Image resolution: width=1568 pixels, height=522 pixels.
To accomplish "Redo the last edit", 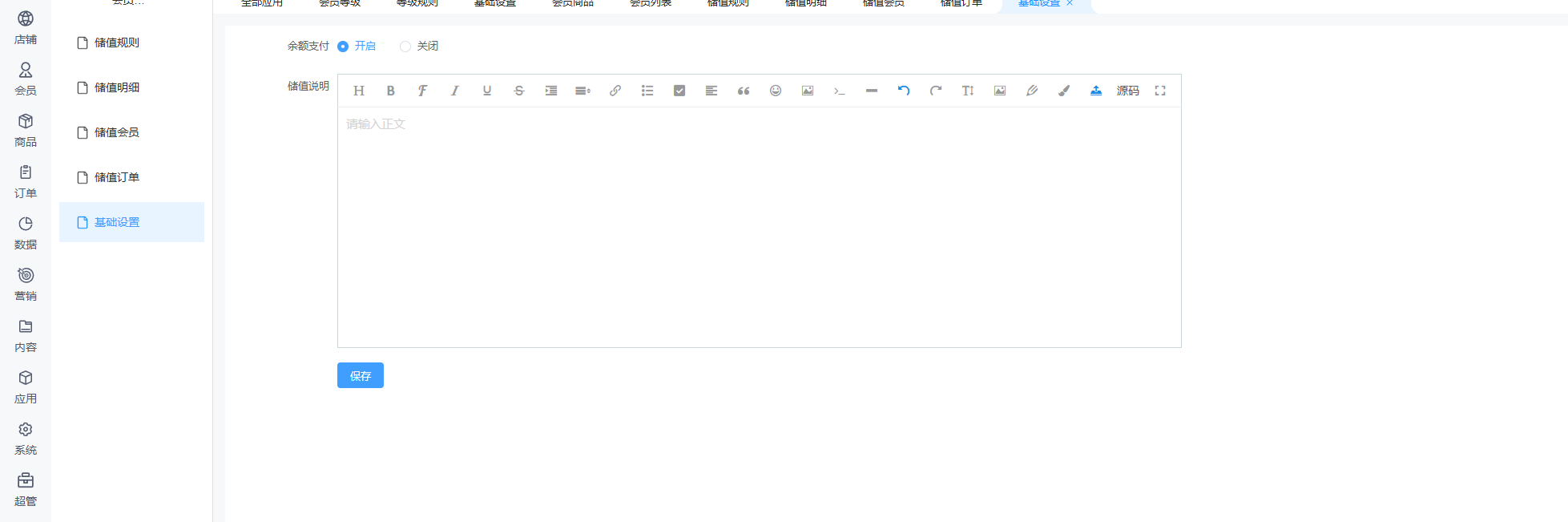I will point(936,91).
